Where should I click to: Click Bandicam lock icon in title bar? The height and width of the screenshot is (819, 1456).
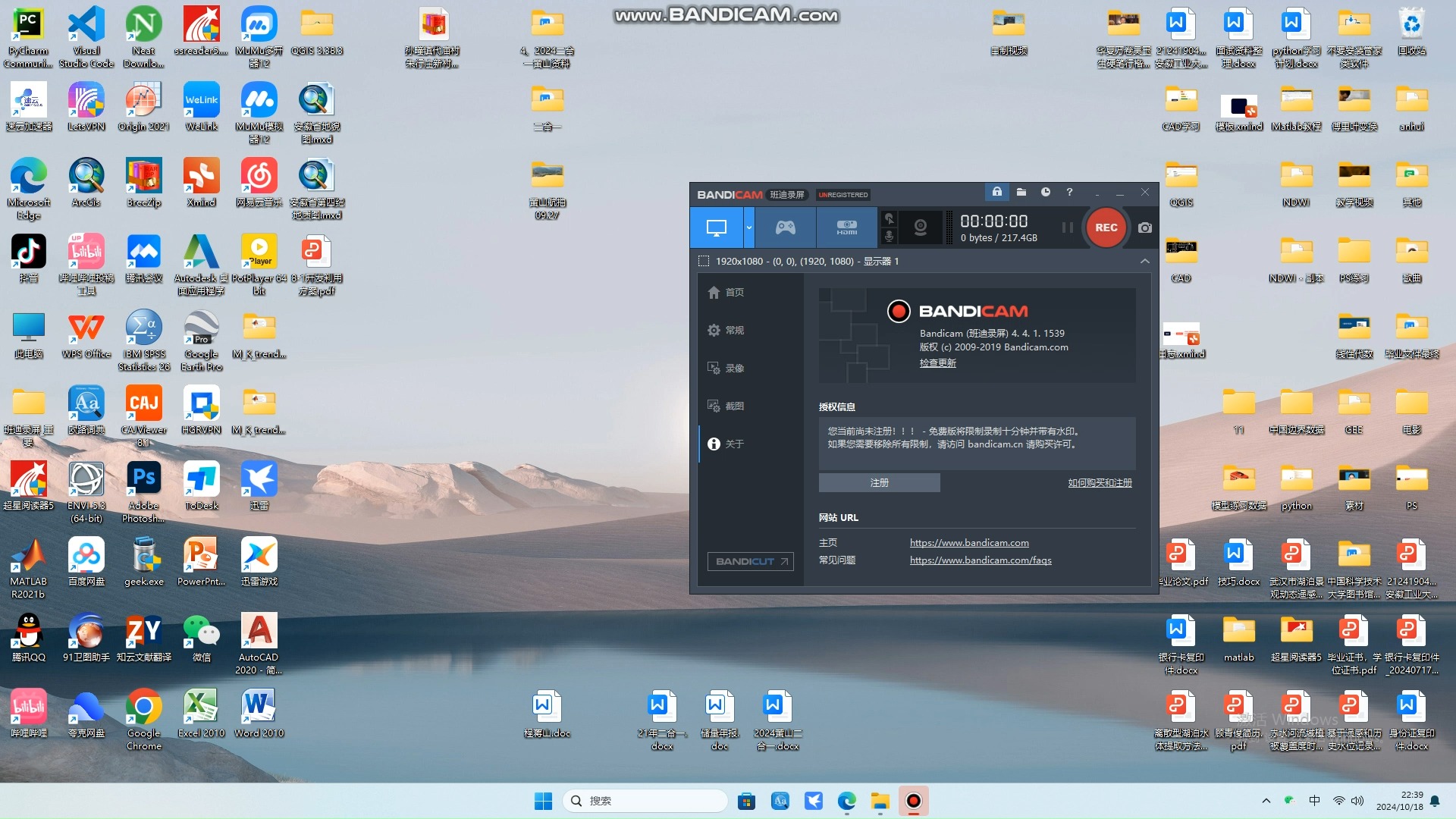(x=996, y=193)
